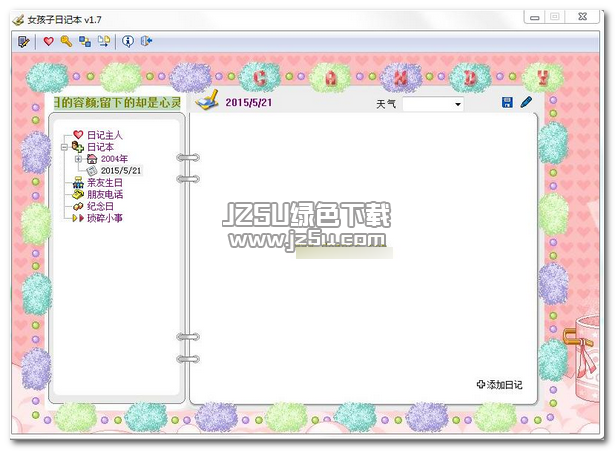The width and height of the screenshot is (615, 451).
Task: Click the 添加日记 add diary button
Action: click(x=499, y=384)
